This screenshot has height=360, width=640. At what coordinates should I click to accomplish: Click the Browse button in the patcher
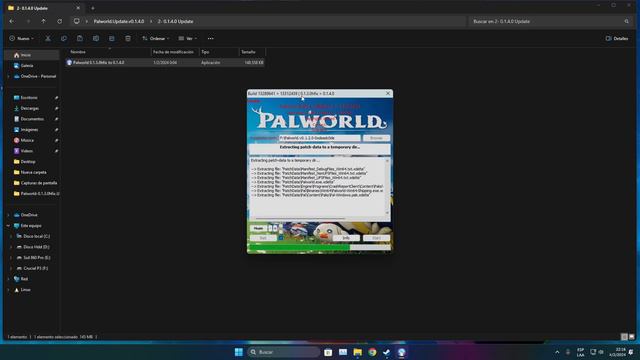pos(376,138)
